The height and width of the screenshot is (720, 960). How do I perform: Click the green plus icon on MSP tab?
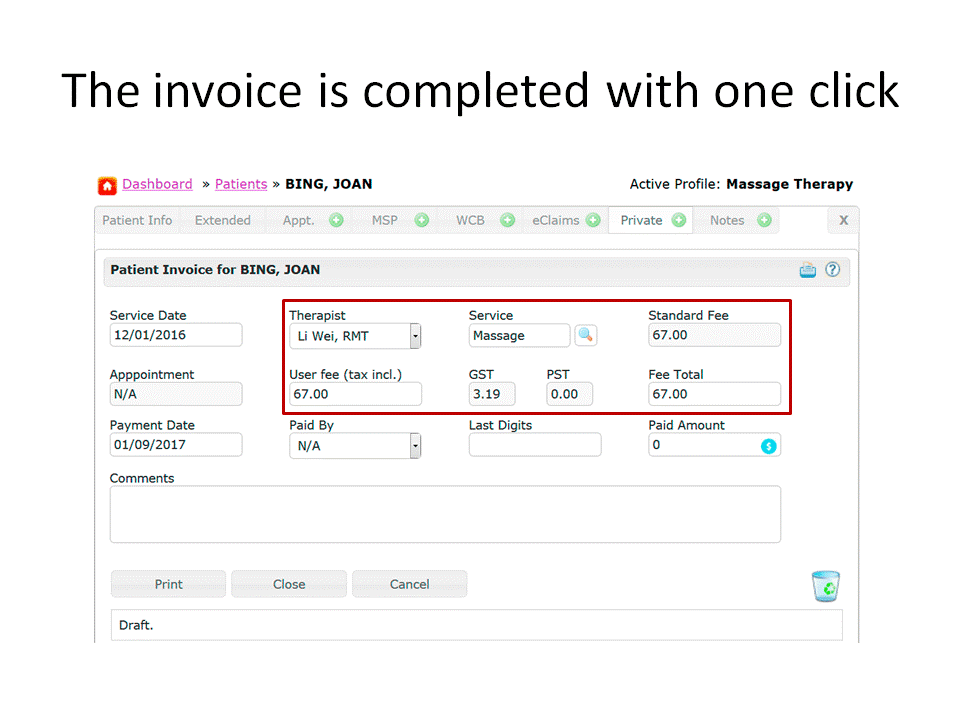pos(421,219)
